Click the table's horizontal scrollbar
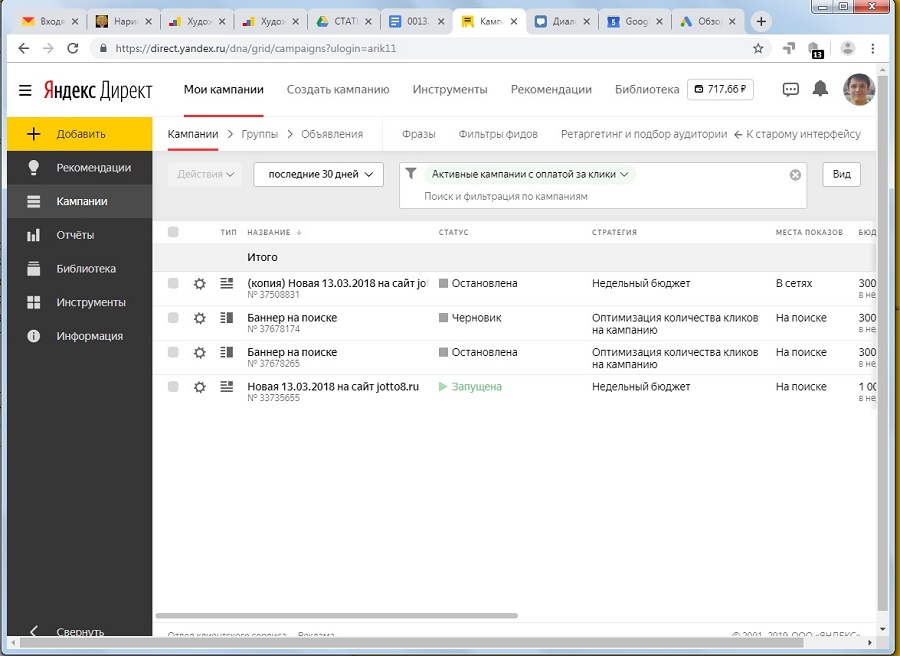The image size is (900, 656). [x=336, y=615]
